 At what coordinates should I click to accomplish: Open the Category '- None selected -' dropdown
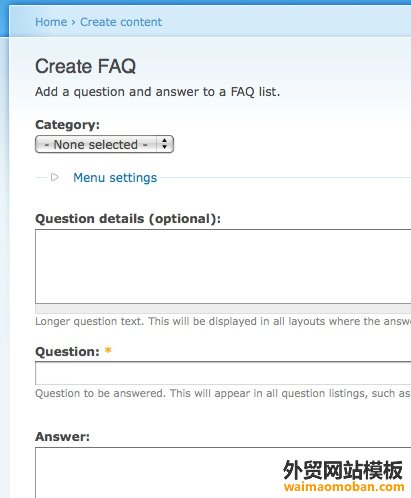[x=104, y=144]
